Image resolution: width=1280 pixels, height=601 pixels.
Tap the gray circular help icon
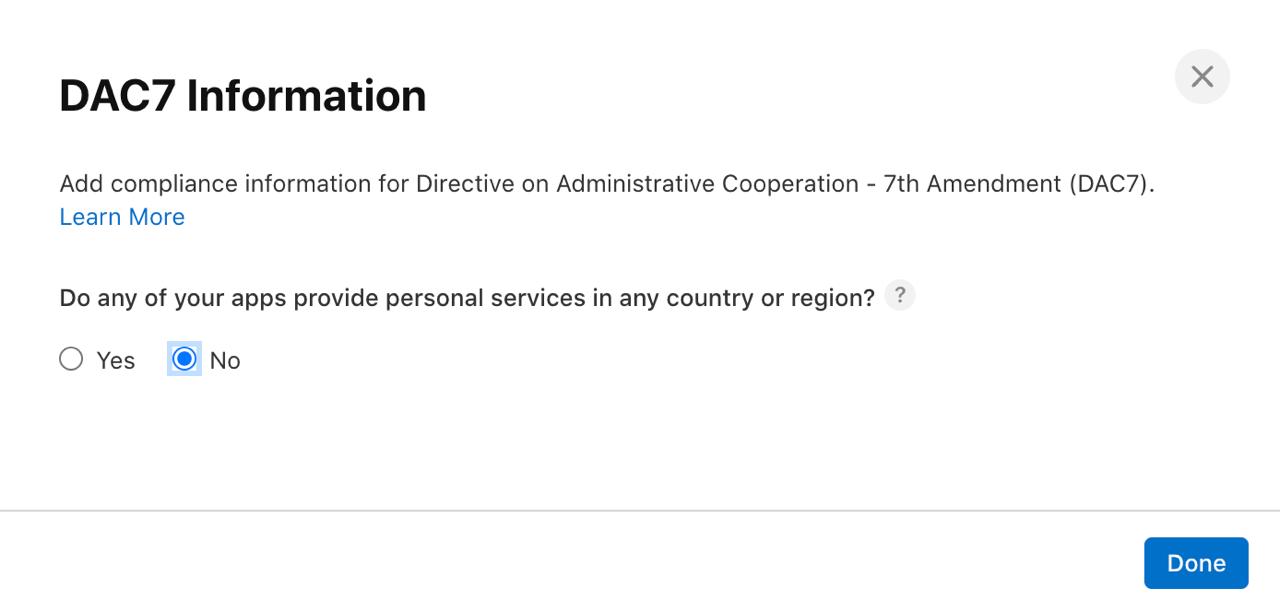900,296
